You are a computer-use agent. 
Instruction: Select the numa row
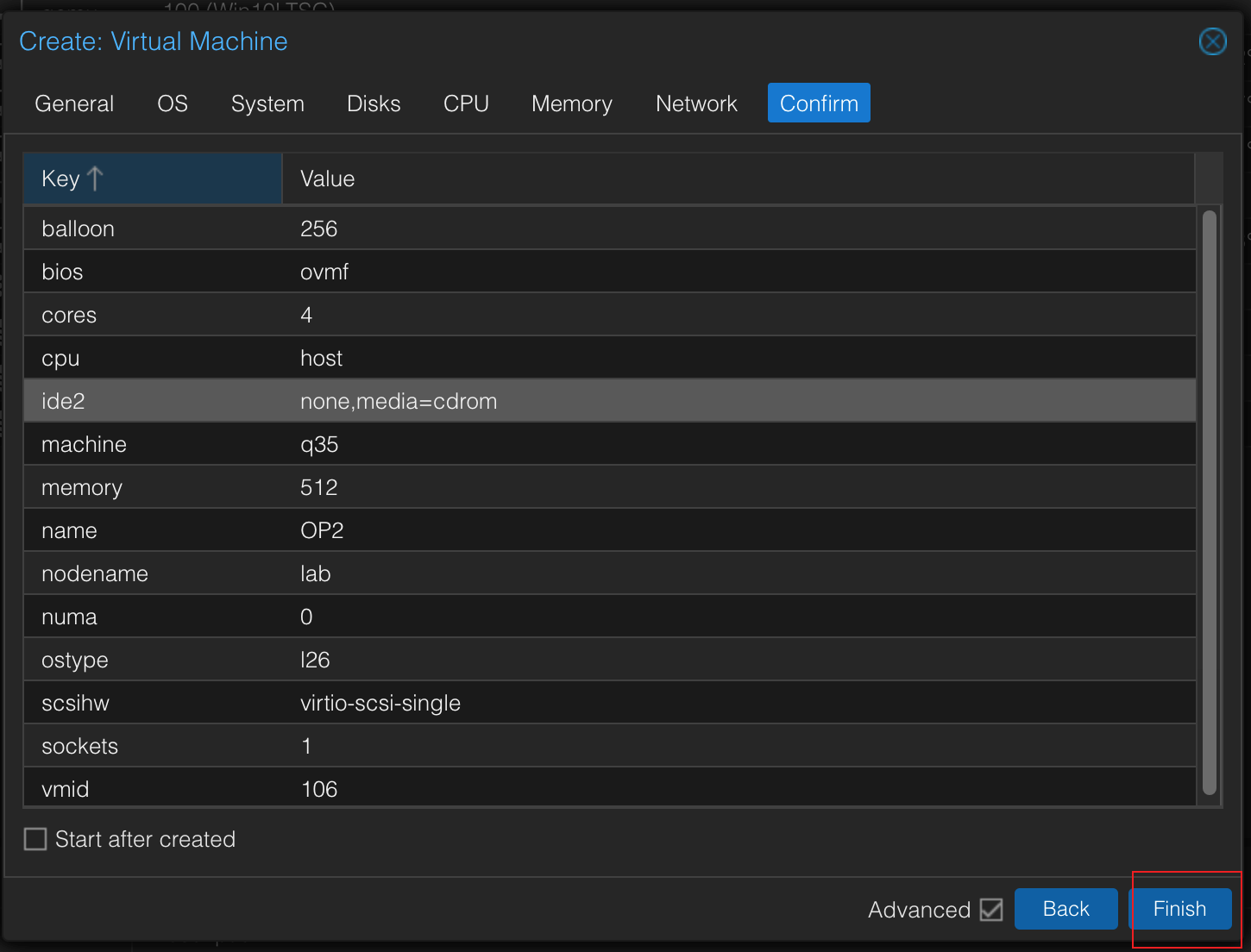click(610, 617)
